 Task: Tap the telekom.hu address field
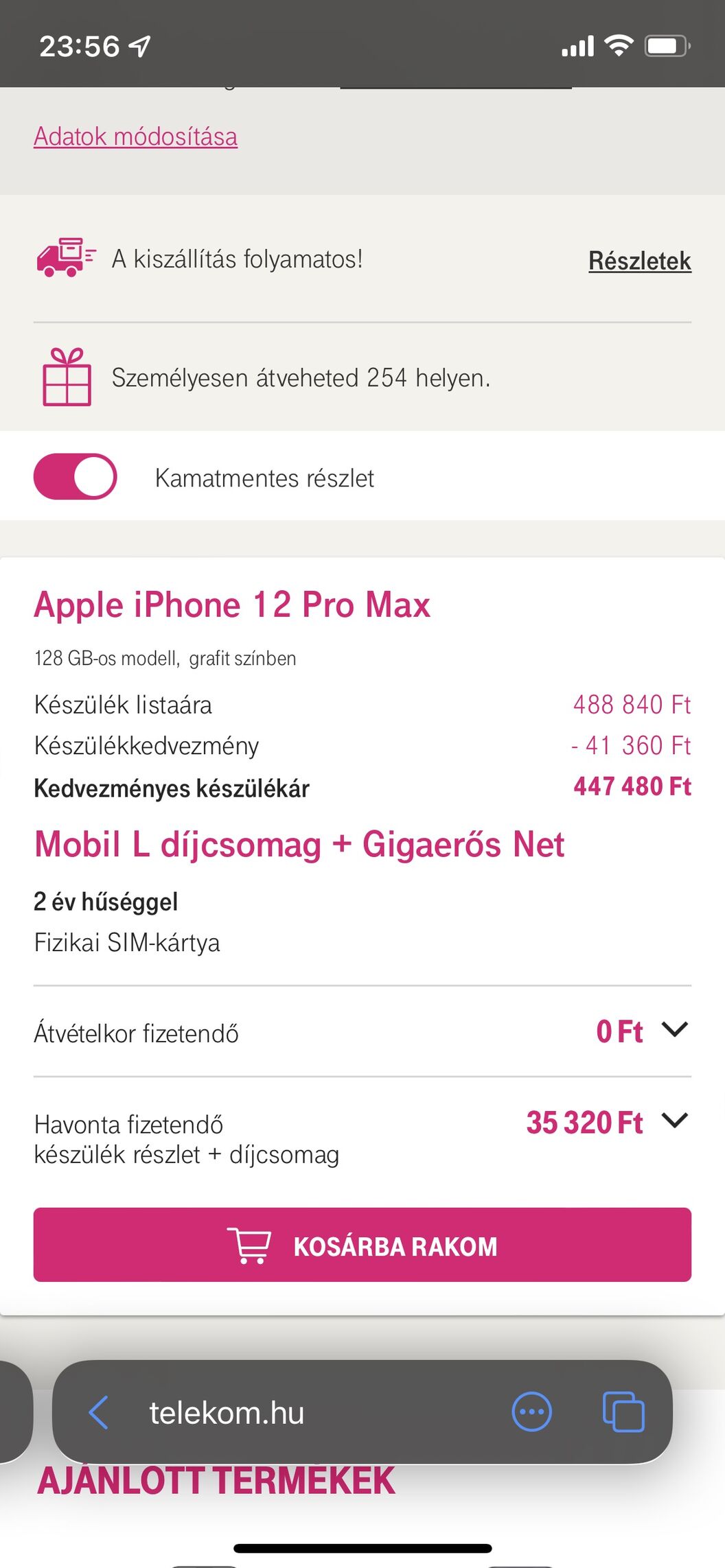pyautogui.click(x=227, y=1413)
